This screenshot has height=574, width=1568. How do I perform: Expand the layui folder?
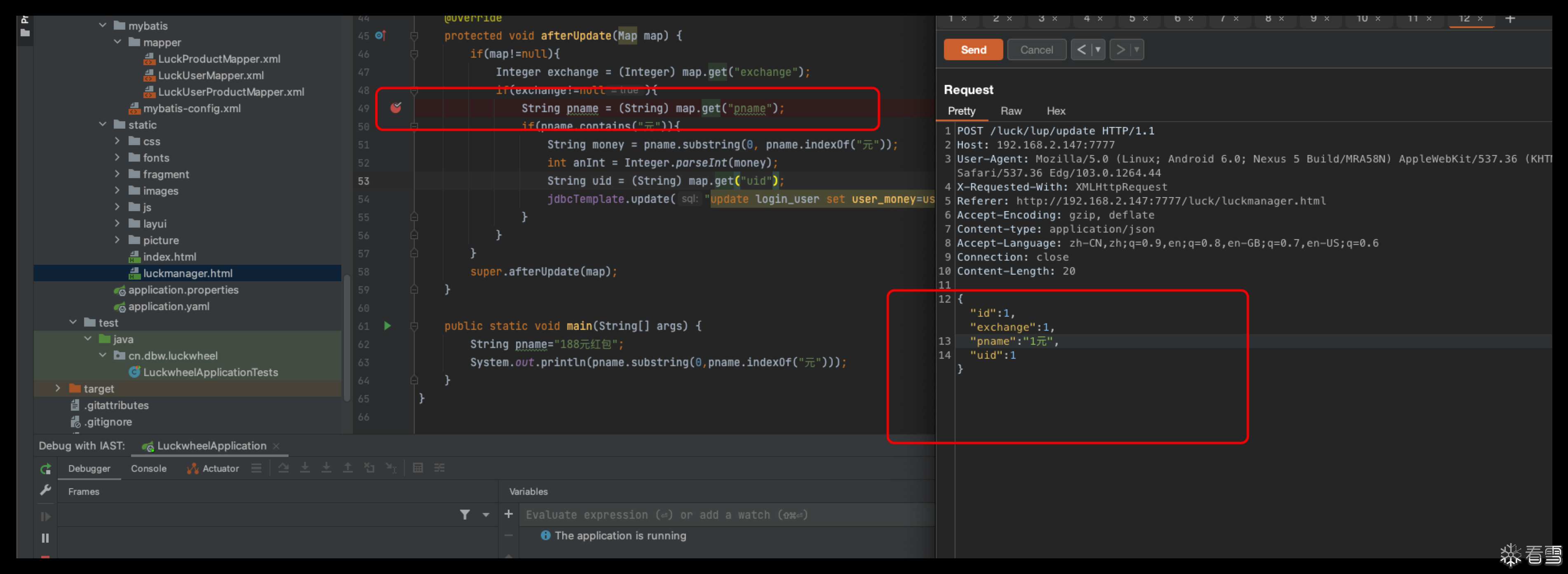tap(117, 223)
